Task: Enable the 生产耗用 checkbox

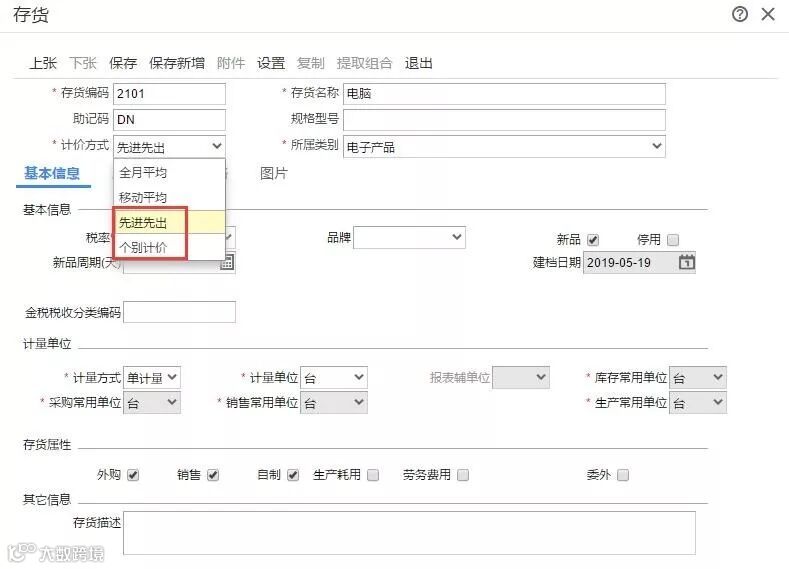Action: point(373,475)
